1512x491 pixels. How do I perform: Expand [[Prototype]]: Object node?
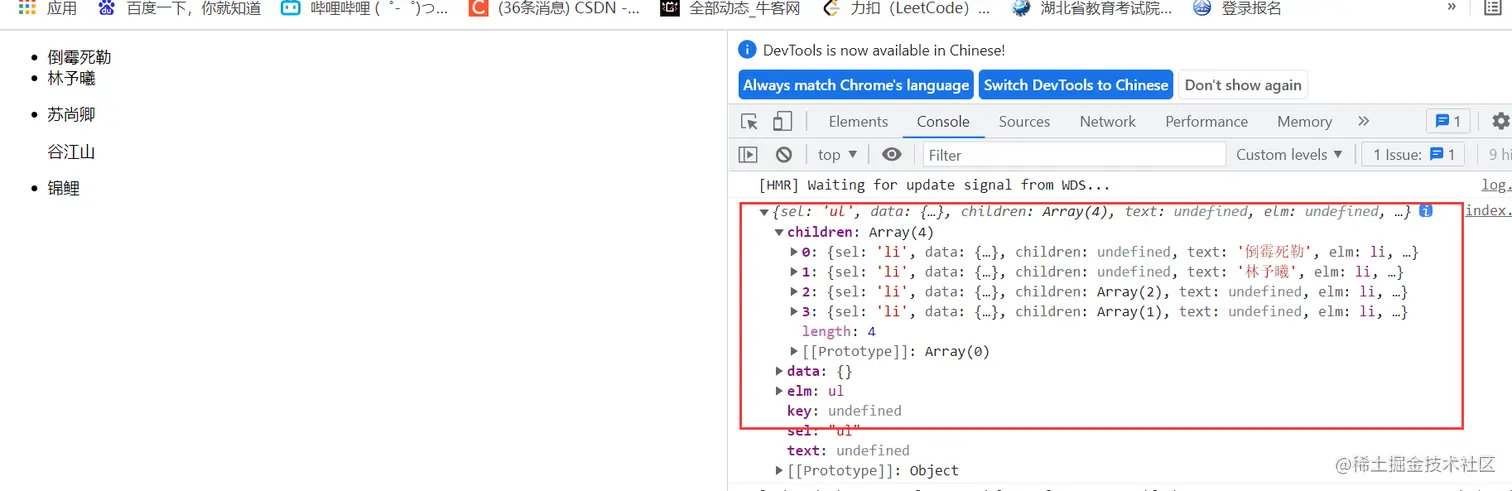point(780,471)
